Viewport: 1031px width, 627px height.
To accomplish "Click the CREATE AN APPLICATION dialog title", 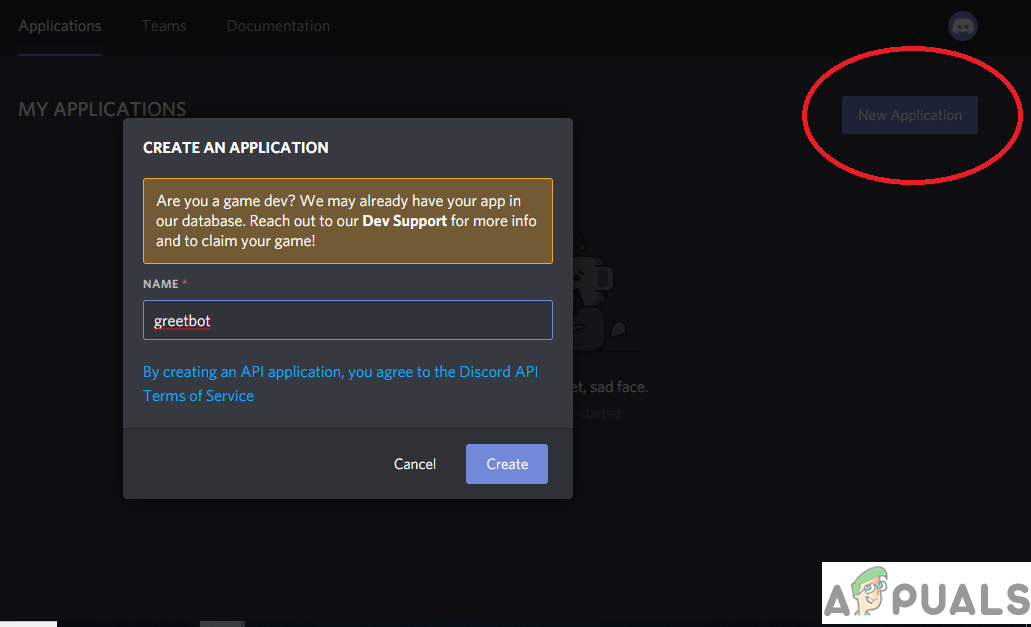I will [235, 148].
